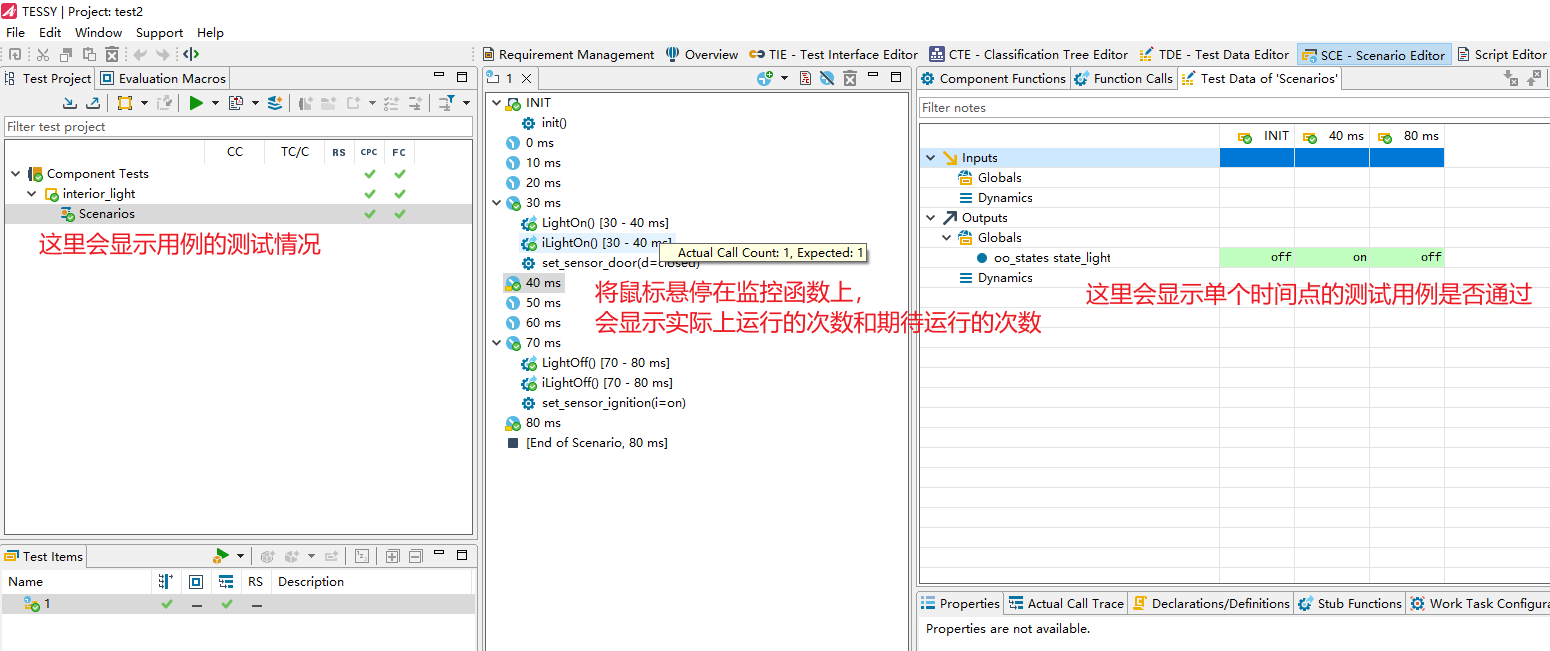Switch to Evaluation Macros tab
1550x651 pixels.
tap(164, 78)
